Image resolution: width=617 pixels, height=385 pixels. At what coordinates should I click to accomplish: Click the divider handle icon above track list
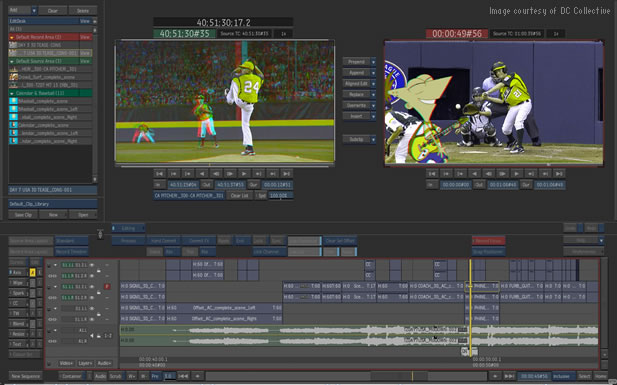click(100, 234)
